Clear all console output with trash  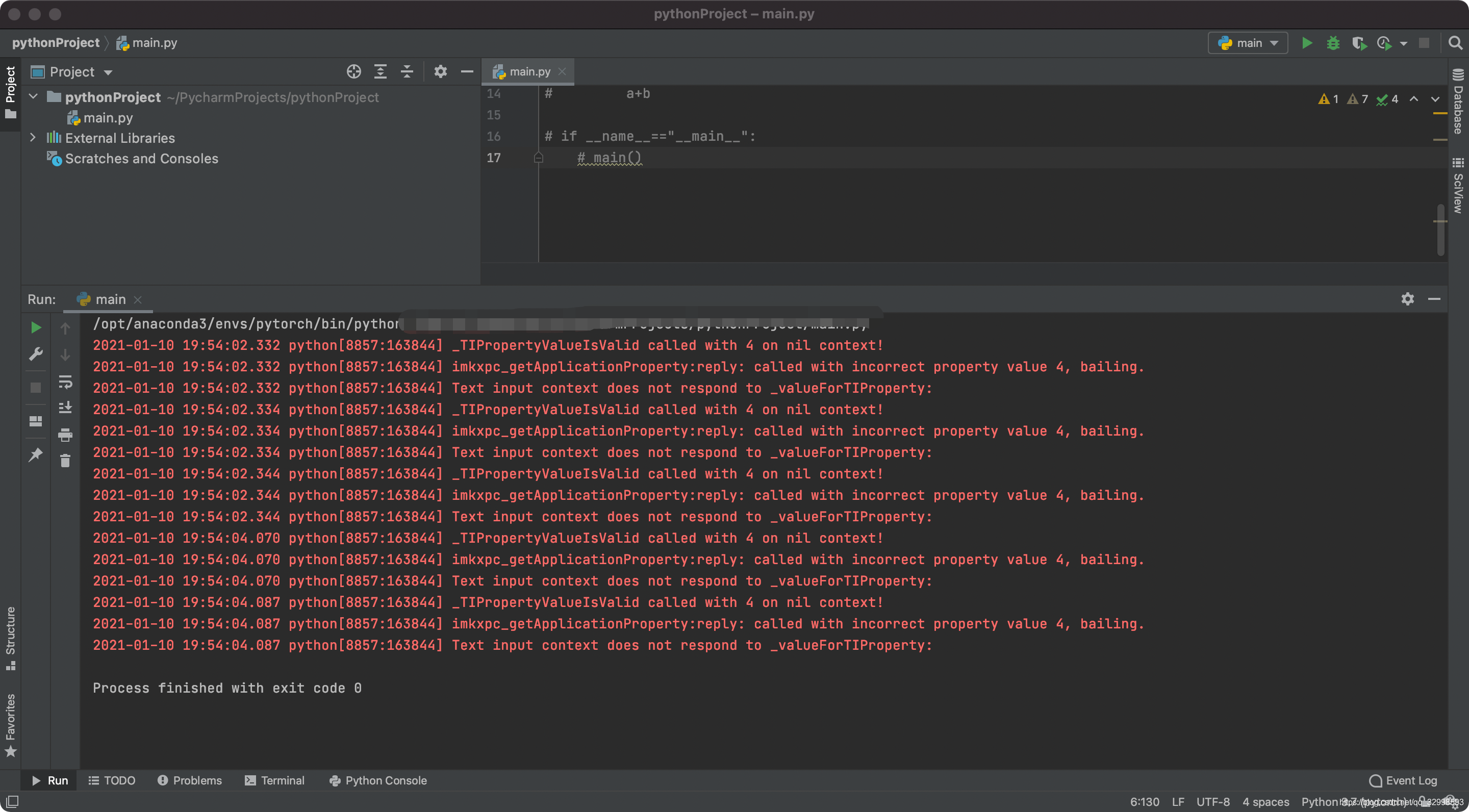(65, 461)
